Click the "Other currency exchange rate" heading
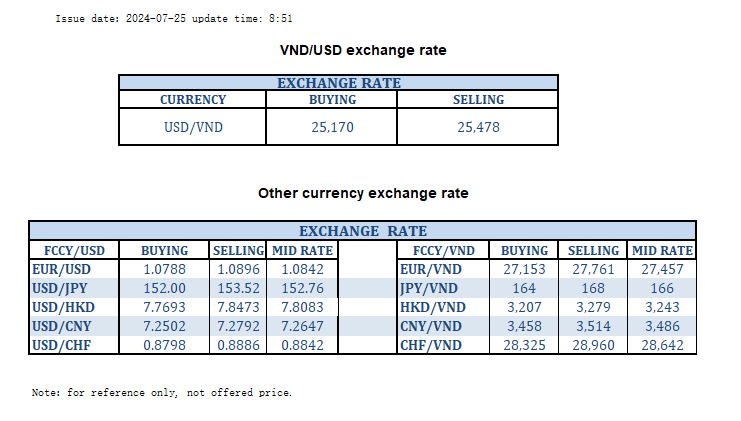The width and height of the screenshot is (741, 421). point(363,193)
